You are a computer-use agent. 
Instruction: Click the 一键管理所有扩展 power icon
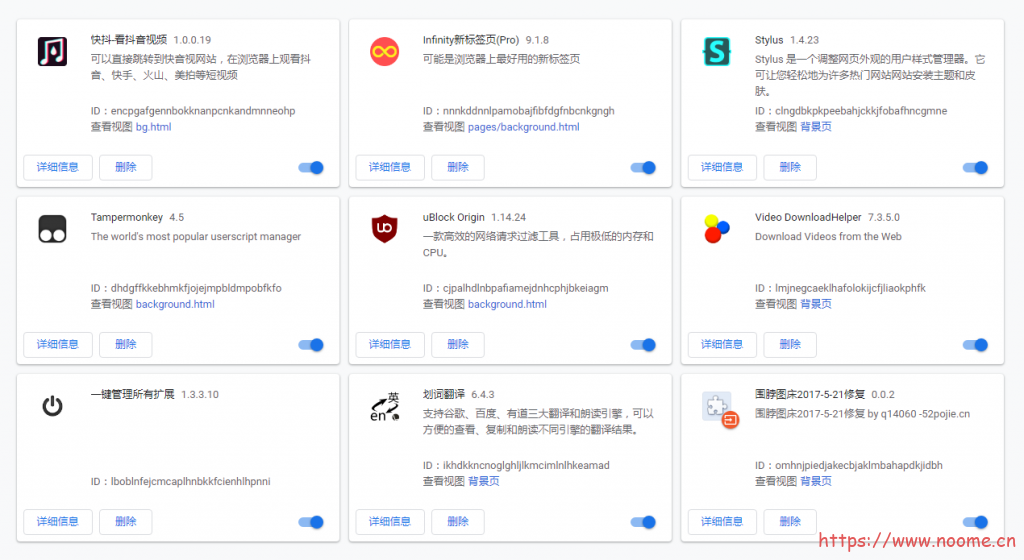click(52, 406)
